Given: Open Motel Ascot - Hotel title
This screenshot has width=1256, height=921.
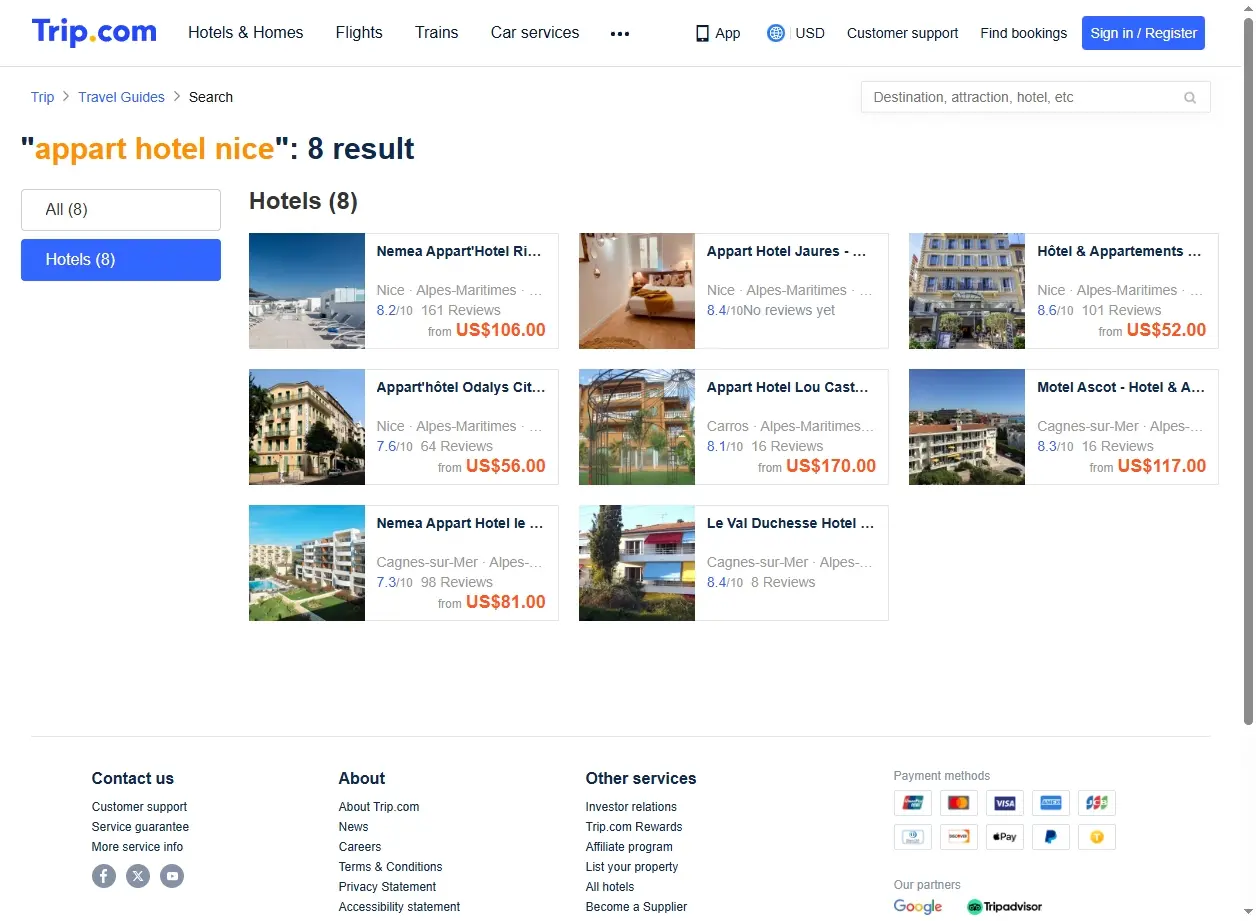Looking at the screenshot, I should click(1121, 387).
